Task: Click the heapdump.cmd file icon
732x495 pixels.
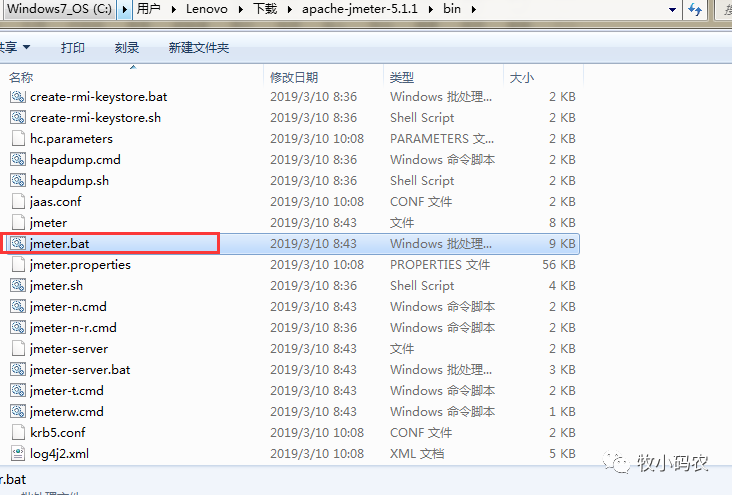Action: coord(18,160)
